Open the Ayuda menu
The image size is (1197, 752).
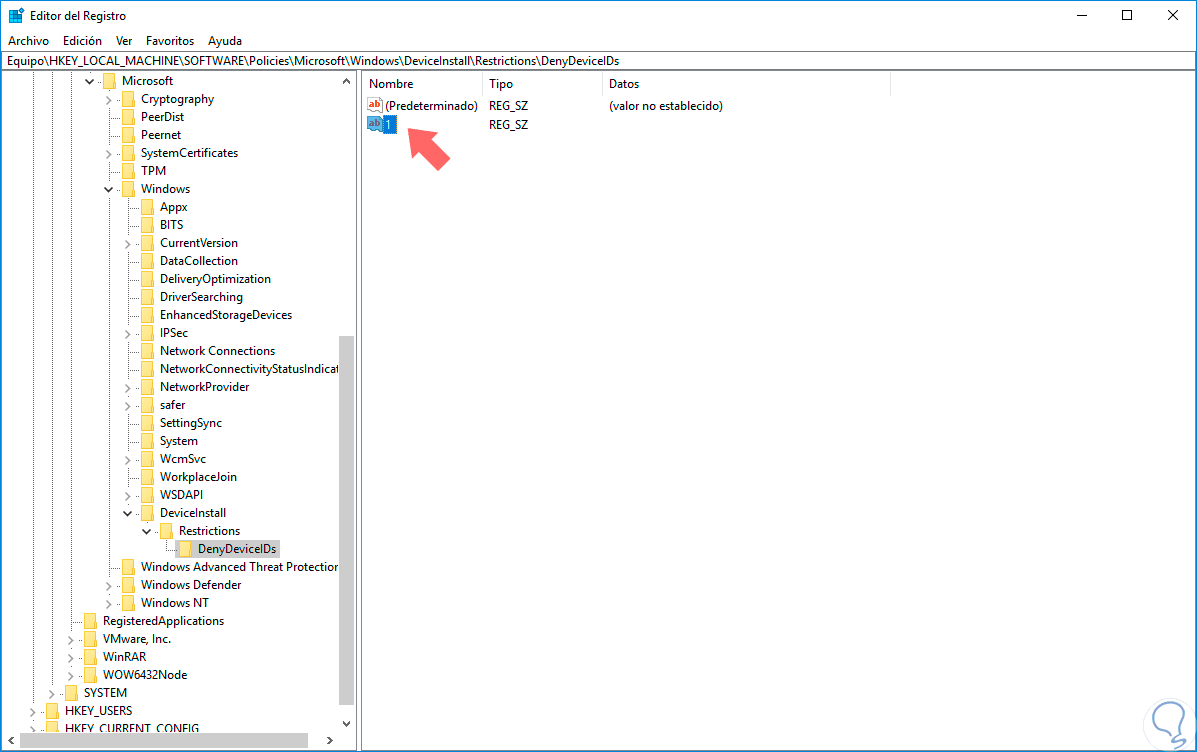click(224, 41)
